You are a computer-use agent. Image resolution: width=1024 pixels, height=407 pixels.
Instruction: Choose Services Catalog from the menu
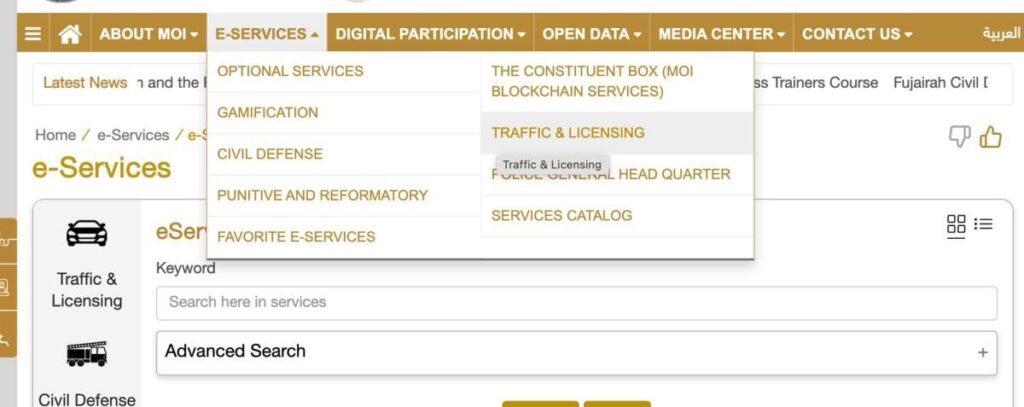[562, 215]
